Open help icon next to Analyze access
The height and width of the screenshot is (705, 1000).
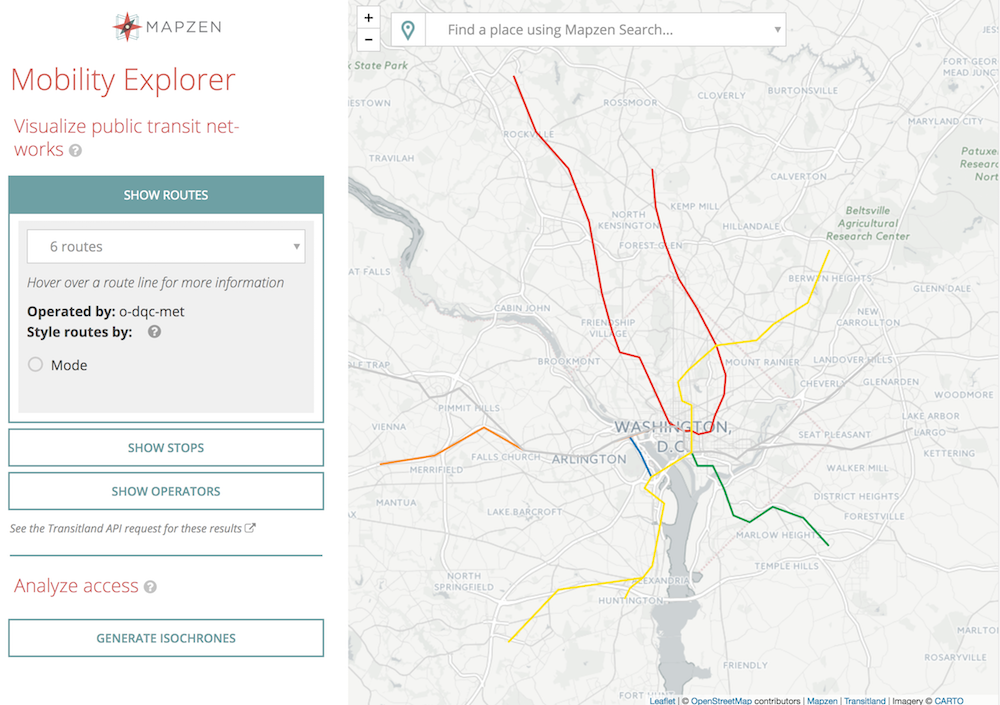pos(150,587)
